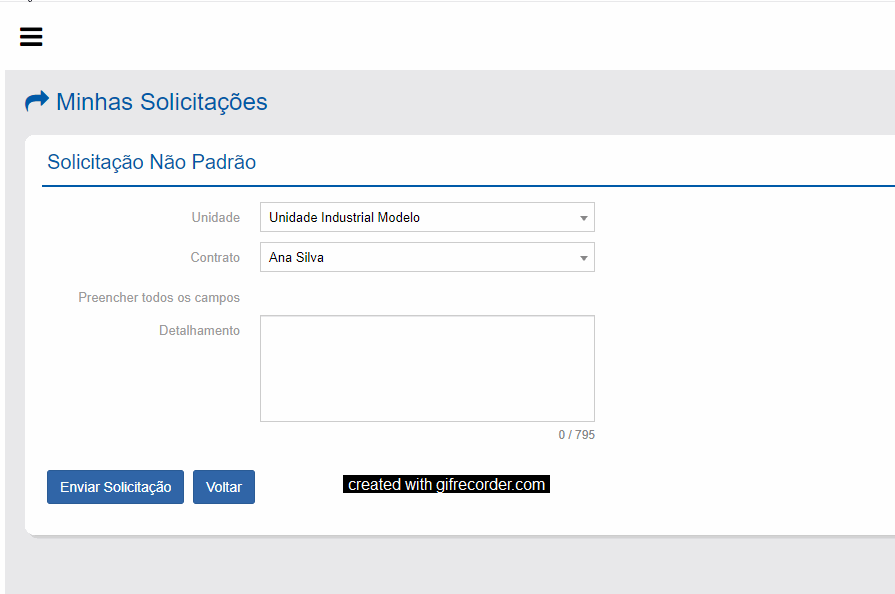The height and width of the screenshot is (594, 895).
Task: Click the Solicitação Não Padrão heading
Action: pyautogui.click(x=152, y=162)
